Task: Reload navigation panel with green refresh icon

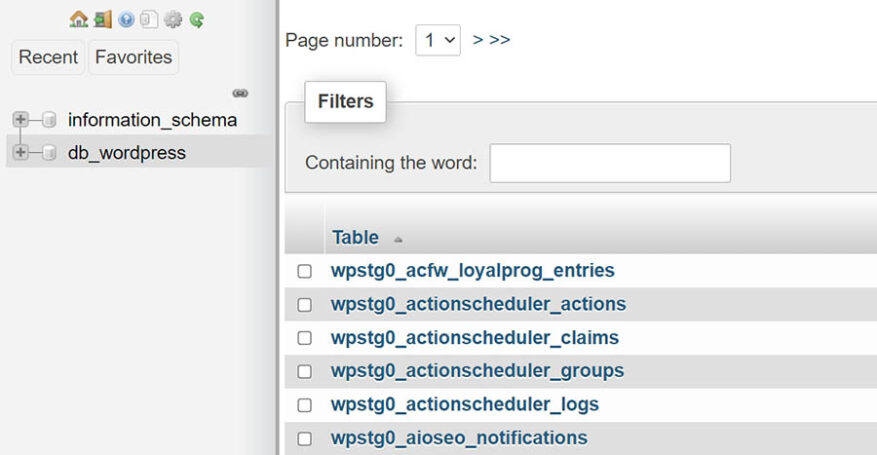Action: point(197,19)
